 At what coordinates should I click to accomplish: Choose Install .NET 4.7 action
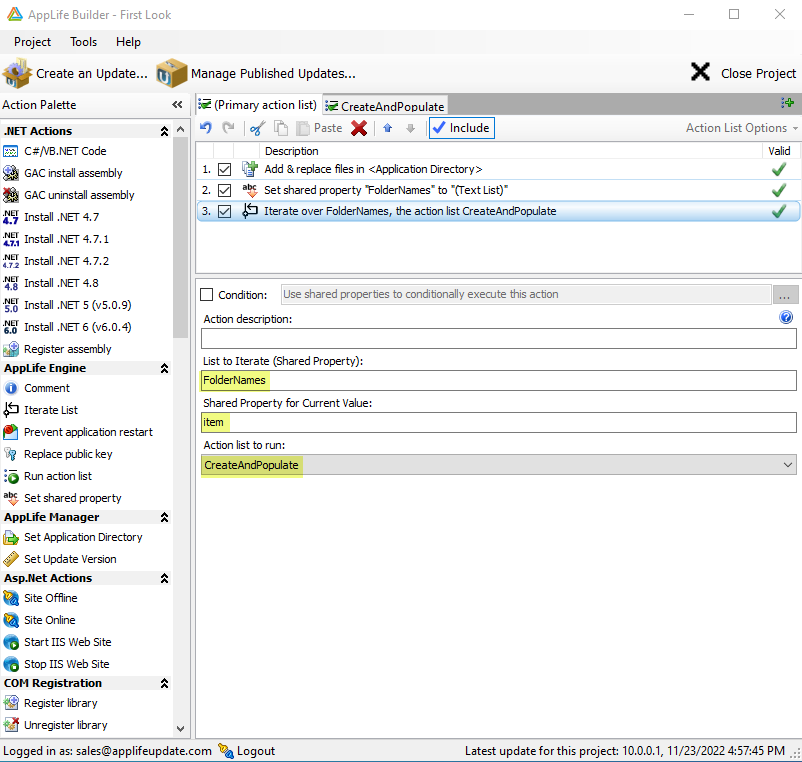pos(51,217)
